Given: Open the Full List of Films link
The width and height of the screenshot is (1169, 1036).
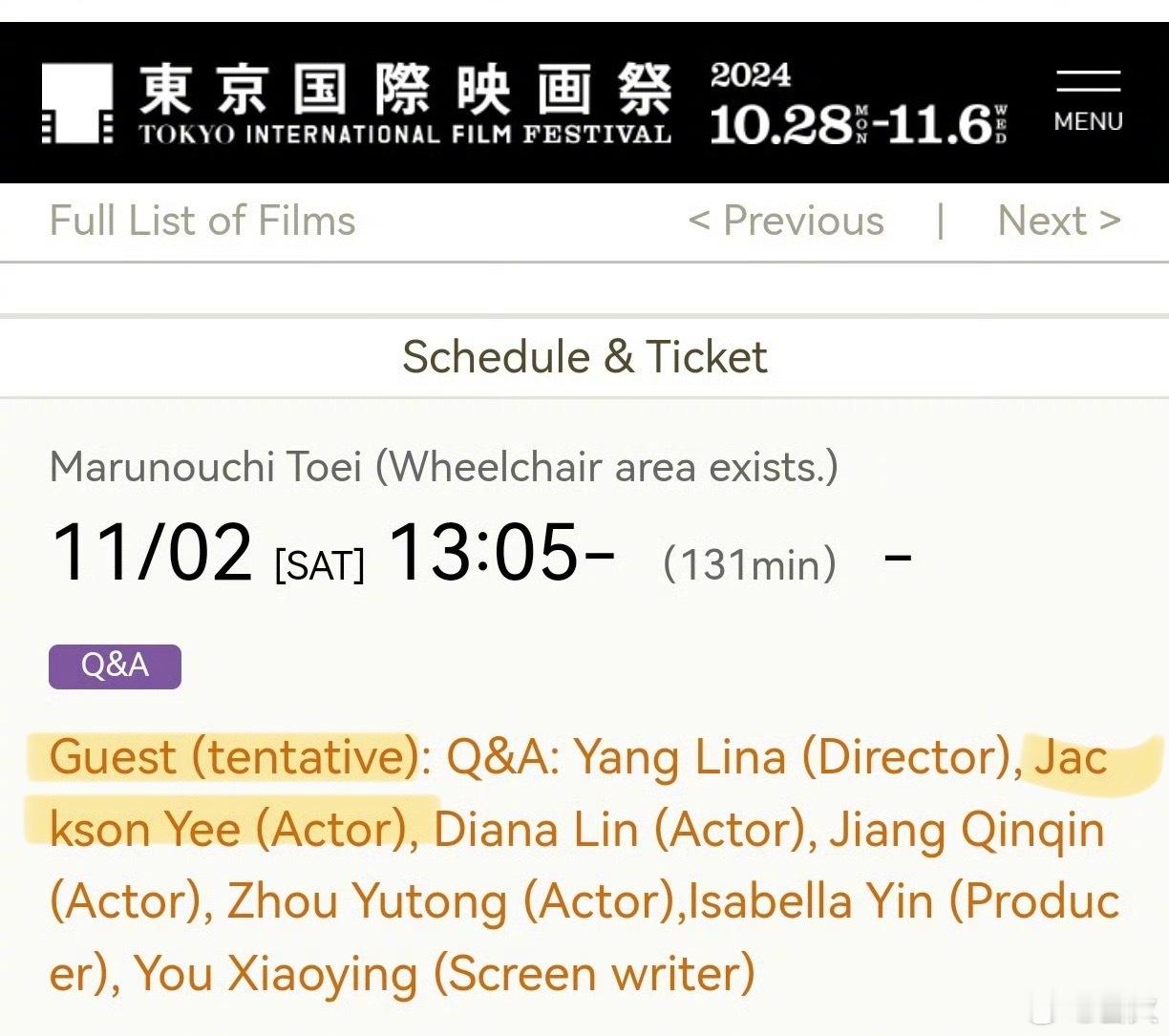Looking at the screenshot, I should pyautogui.click(x=202, y=222).
